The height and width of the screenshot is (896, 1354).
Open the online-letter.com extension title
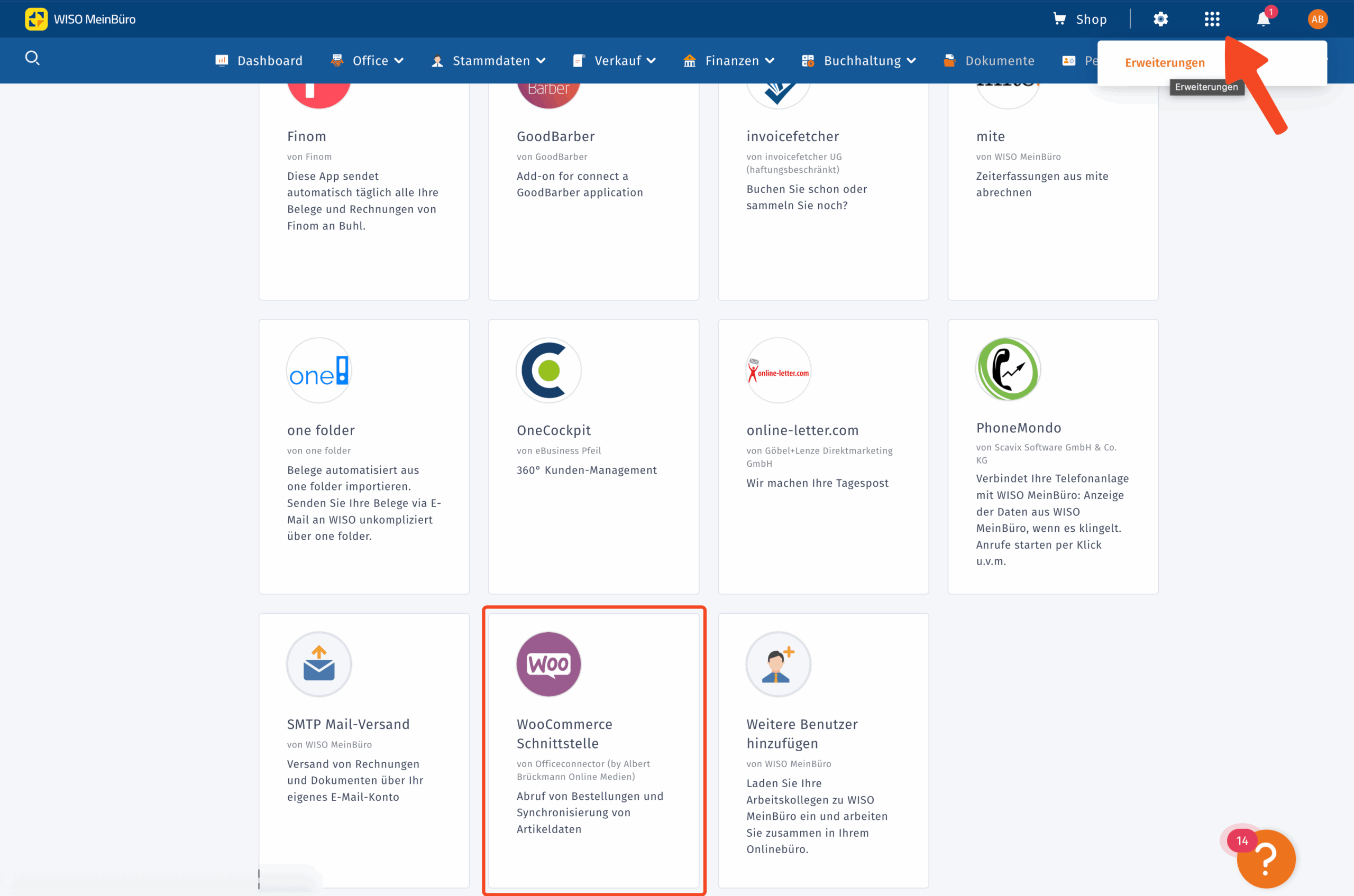(802, 430)
